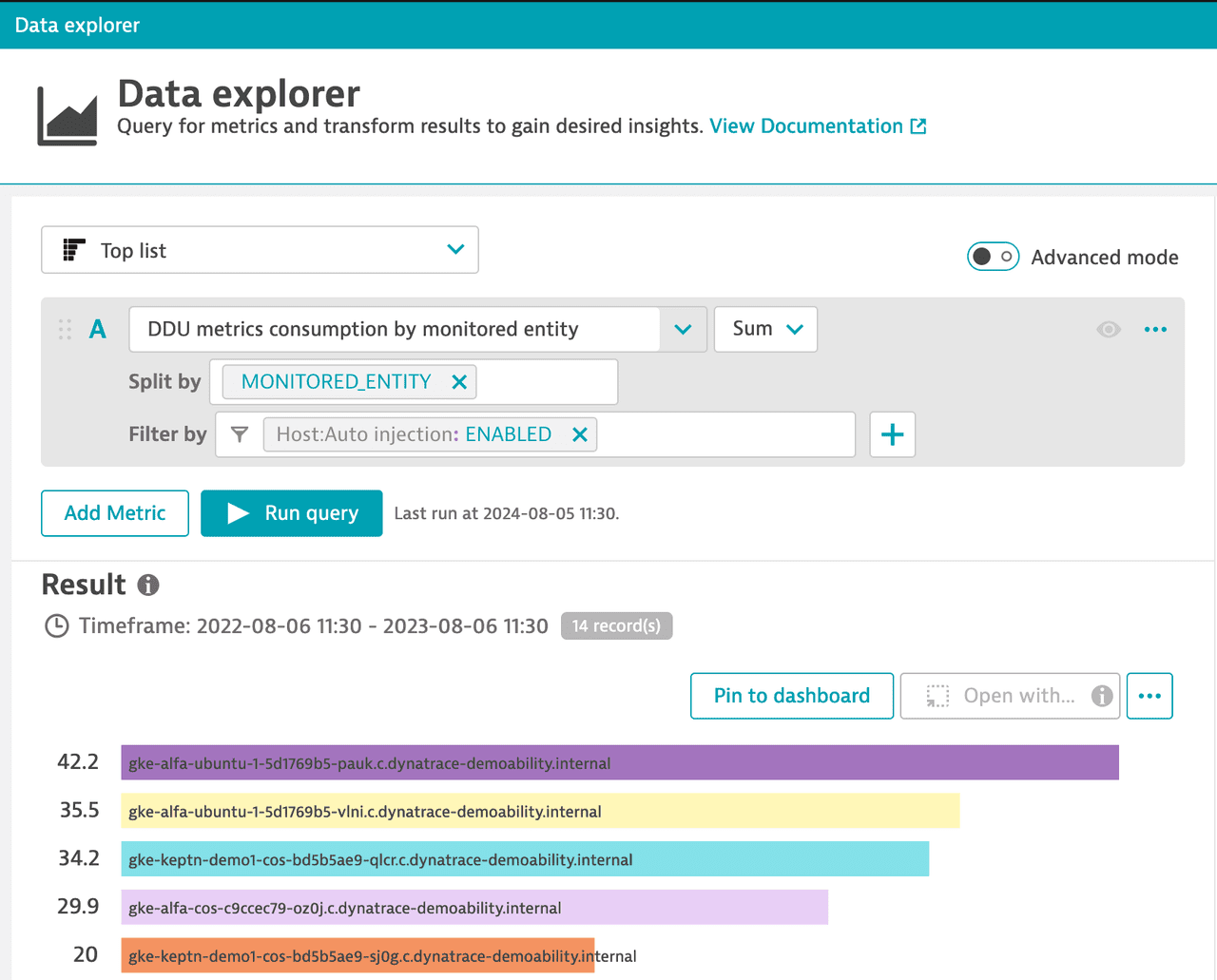
Task: Click the value 29.9
Action: click(x=78, y=908)
